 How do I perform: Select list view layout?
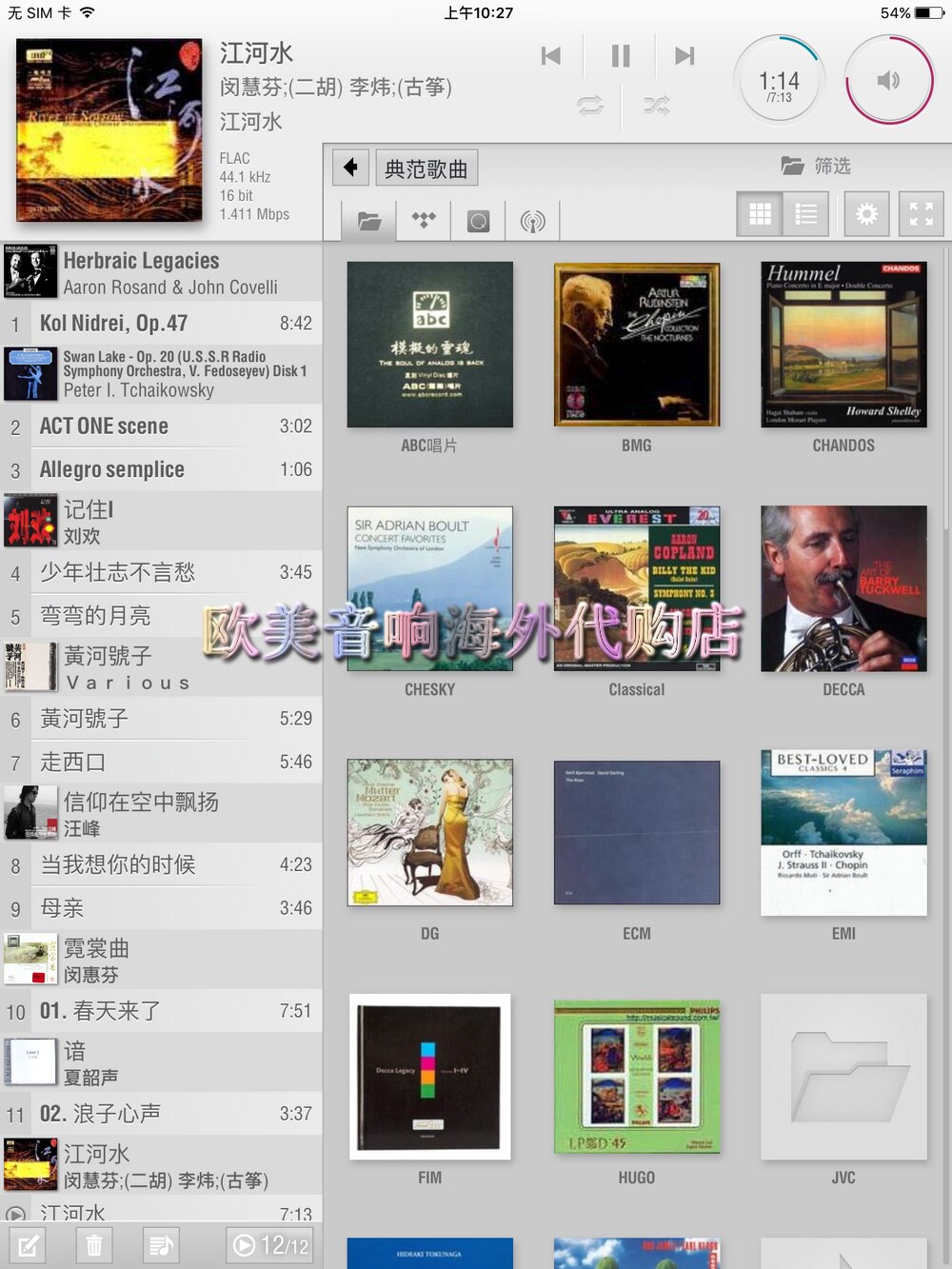click(x=805, y=214)
